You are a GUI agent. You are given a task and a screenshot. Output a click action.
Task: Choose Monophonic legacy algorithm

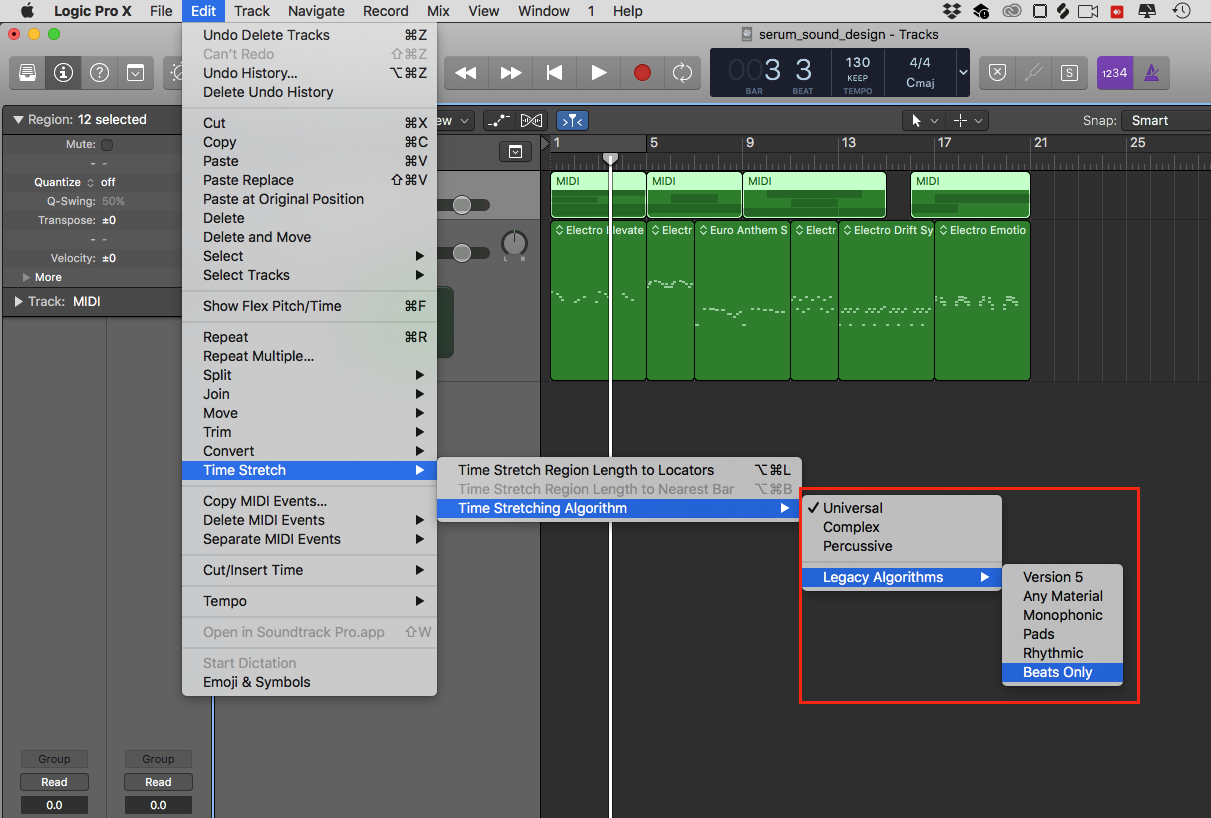[1062, 615]
